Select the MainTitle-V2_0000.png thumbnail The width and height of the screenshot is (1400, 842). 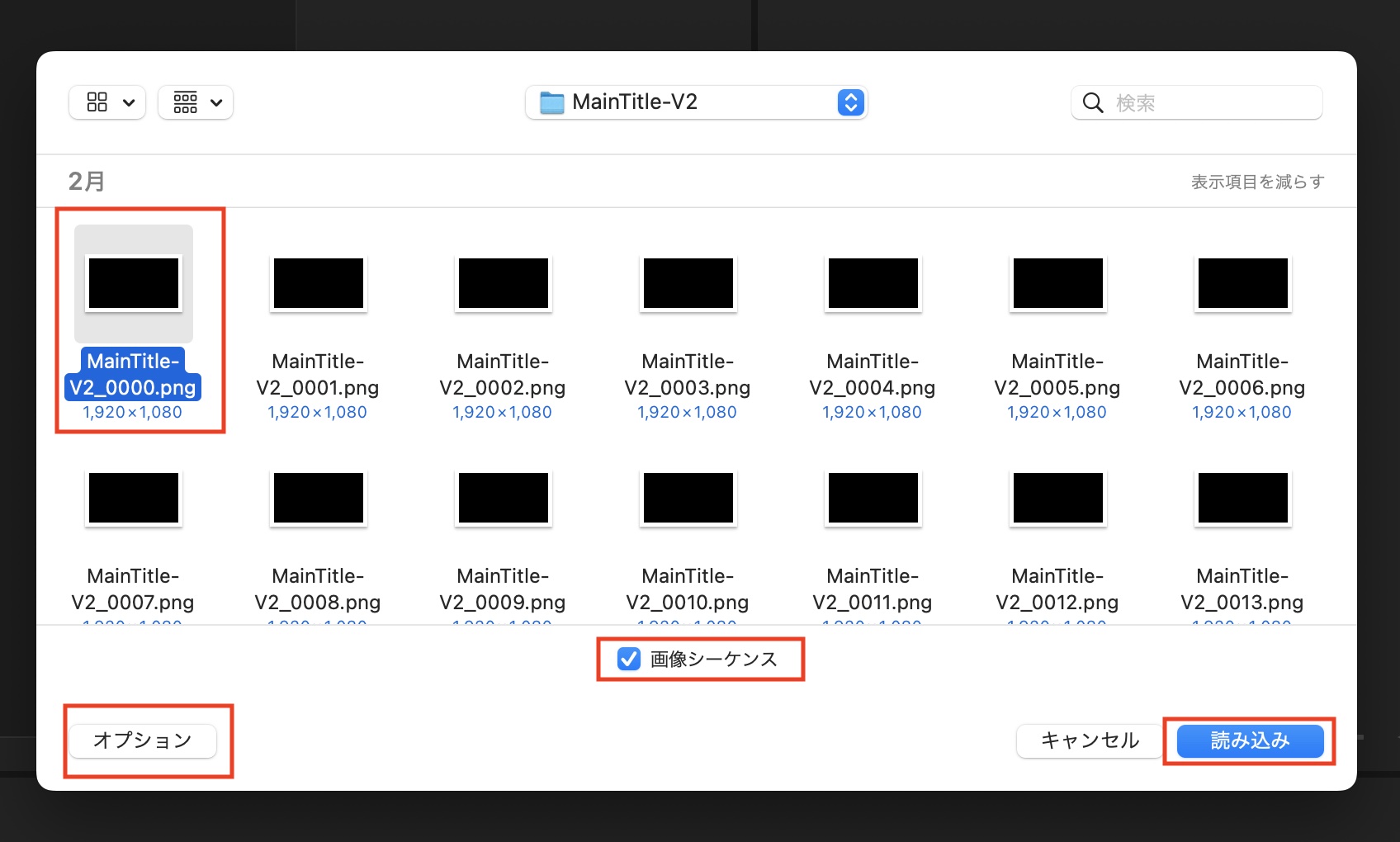click(x=134, y=283)
